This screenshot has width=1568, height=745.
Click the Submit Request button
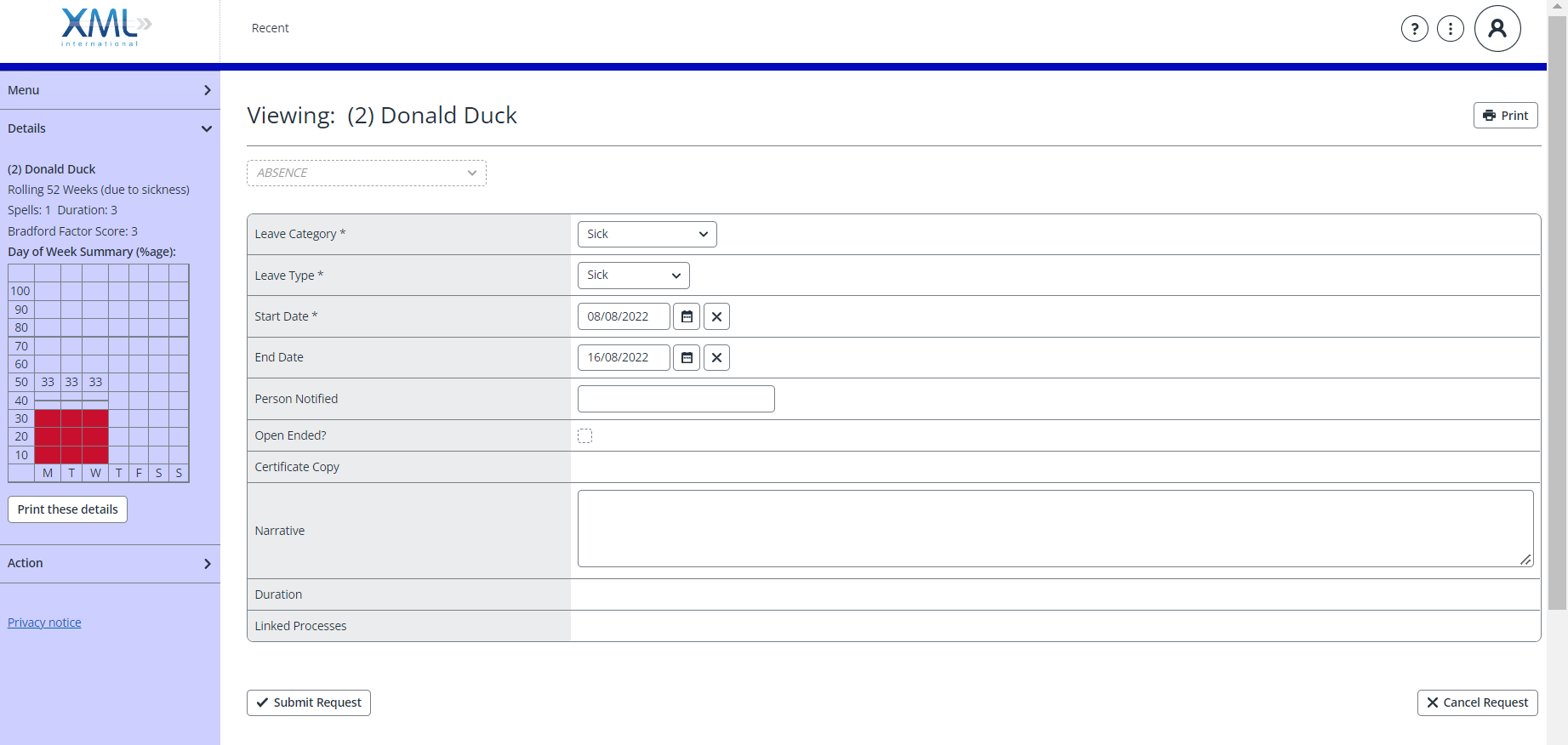tap(309, 702)
